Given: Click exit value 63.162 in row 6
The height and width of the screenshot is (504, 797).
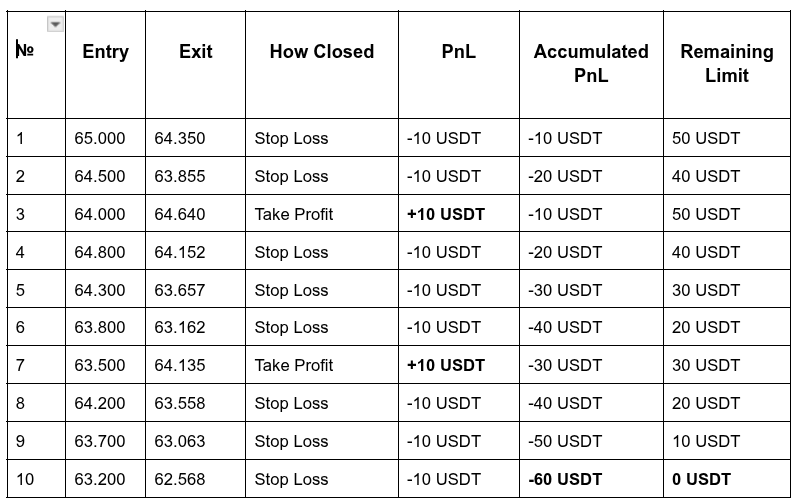Looking at the screenshot, I should (x=179, y=327).
